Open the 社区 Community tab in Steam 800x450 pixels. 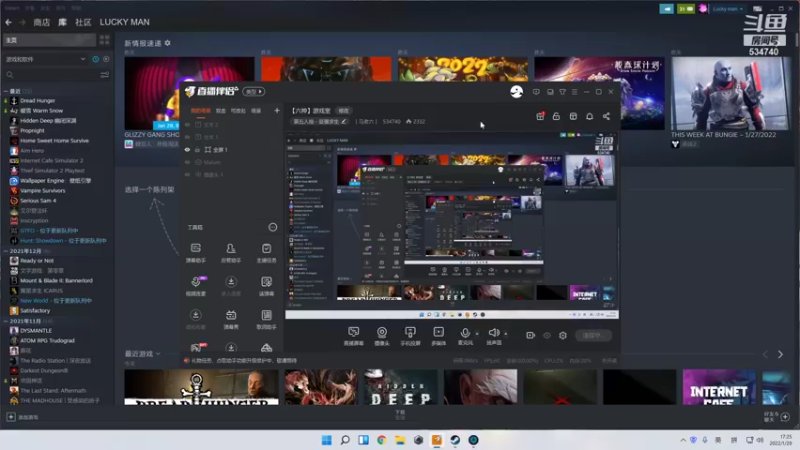click(x=83, y=22)
